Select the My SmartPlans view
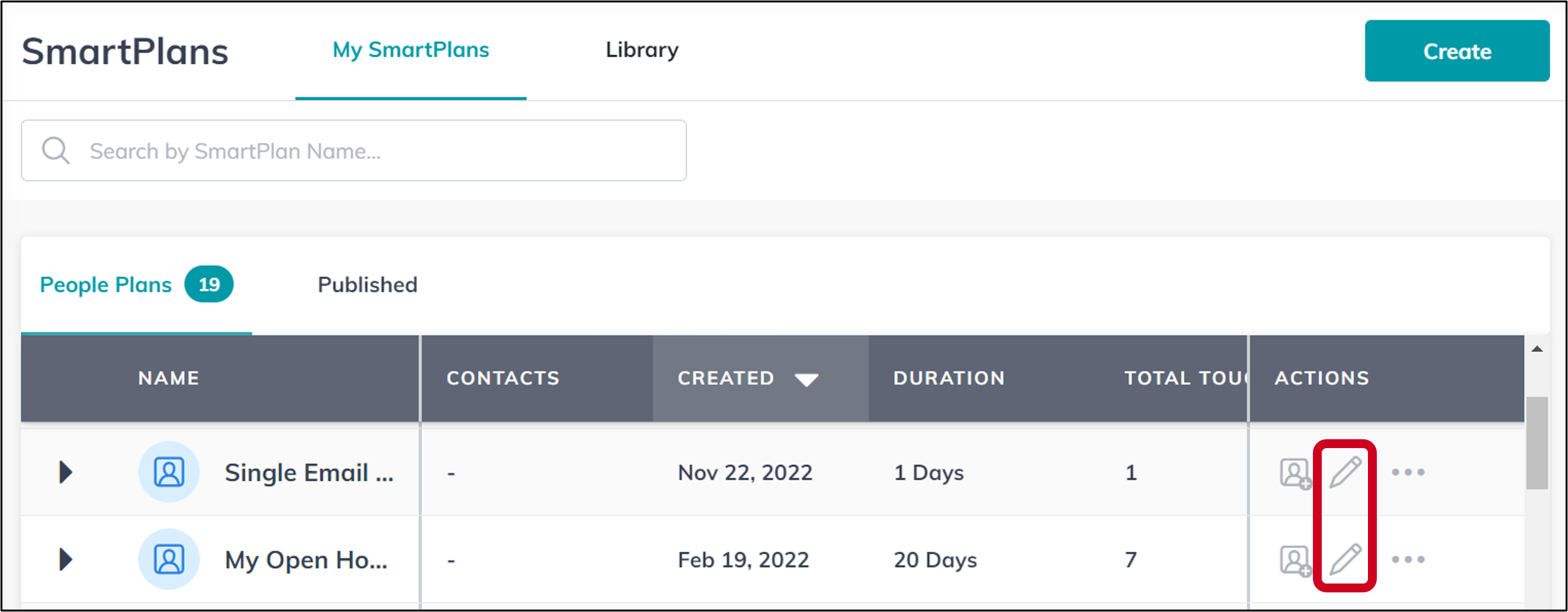The height and width of the screenshot is (612, 1568). (411, 49)
